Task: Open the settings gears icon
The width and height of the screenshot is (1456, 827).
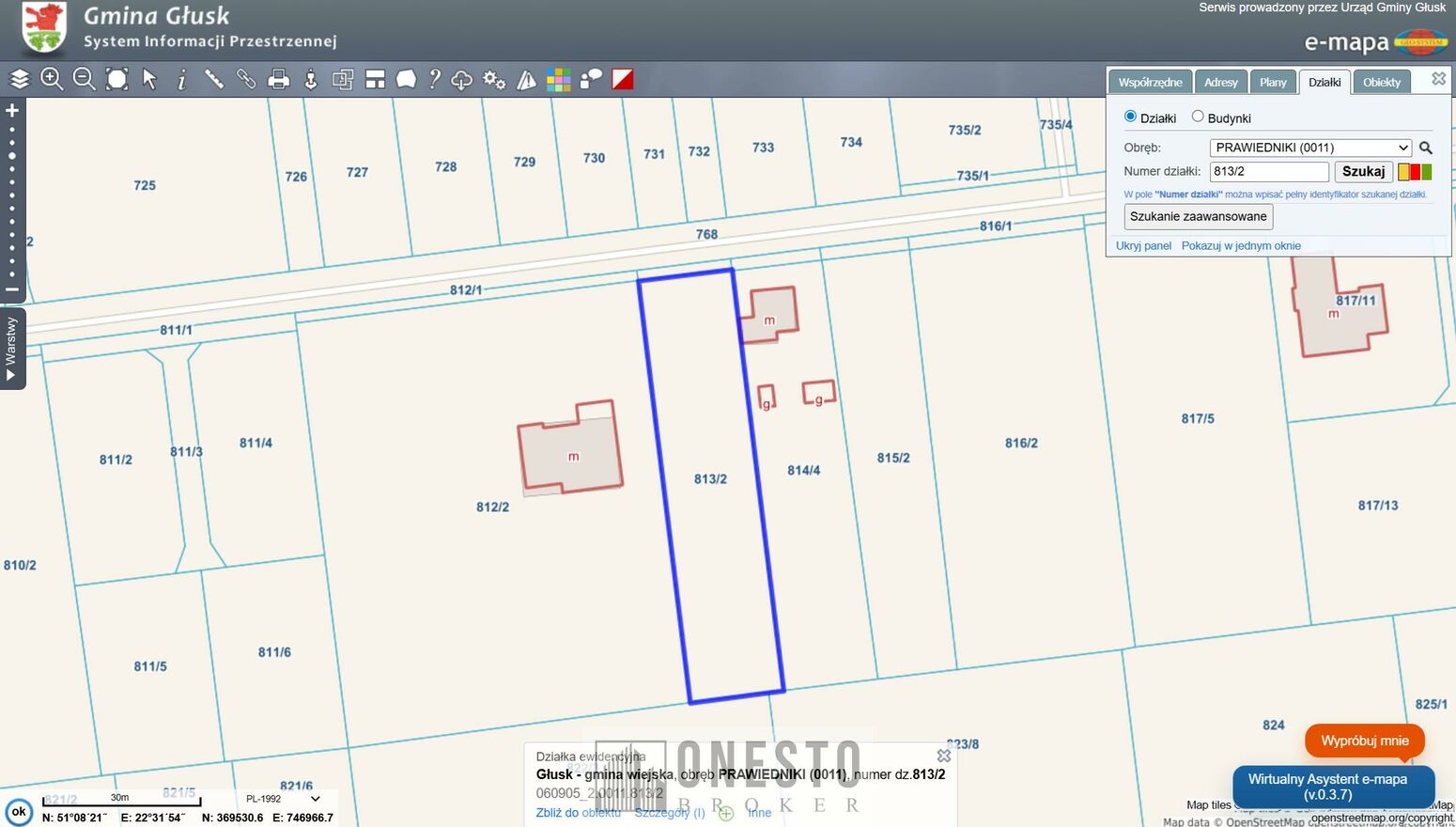Action: 494,80
